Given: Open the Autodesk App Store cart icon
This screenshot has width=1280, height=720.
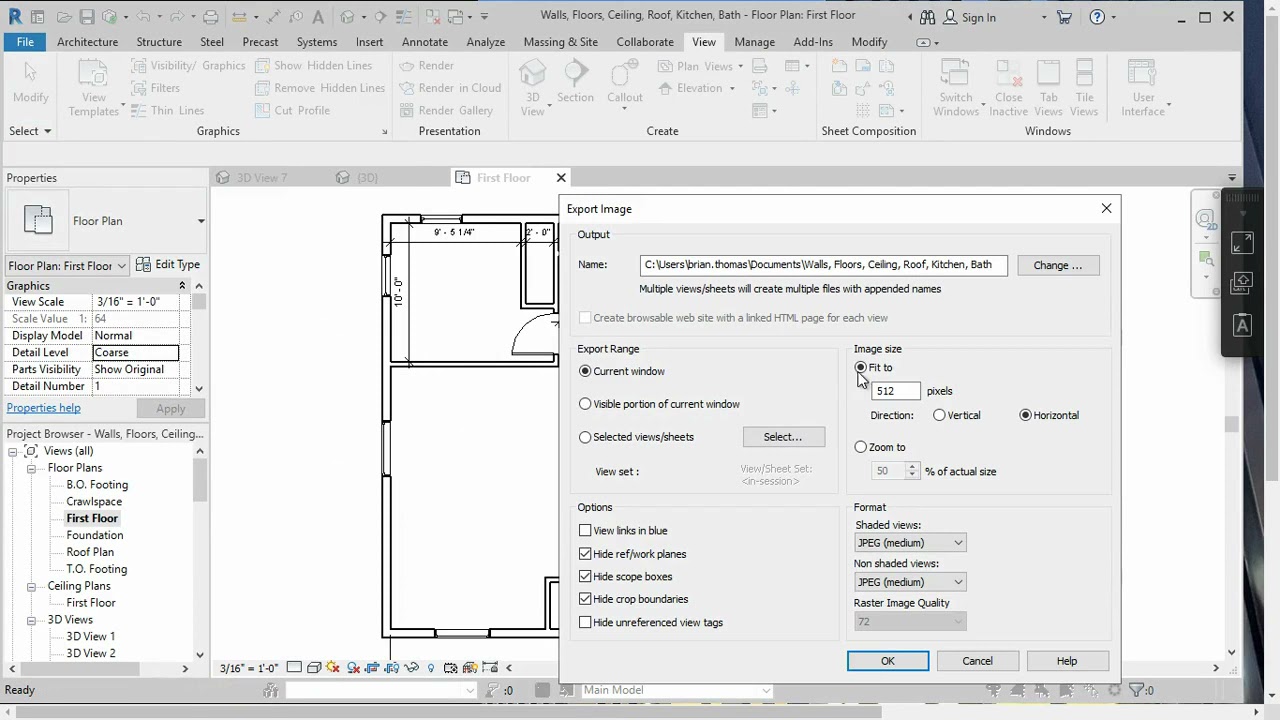Looking at the screenshot, I should pos(1064,17).
